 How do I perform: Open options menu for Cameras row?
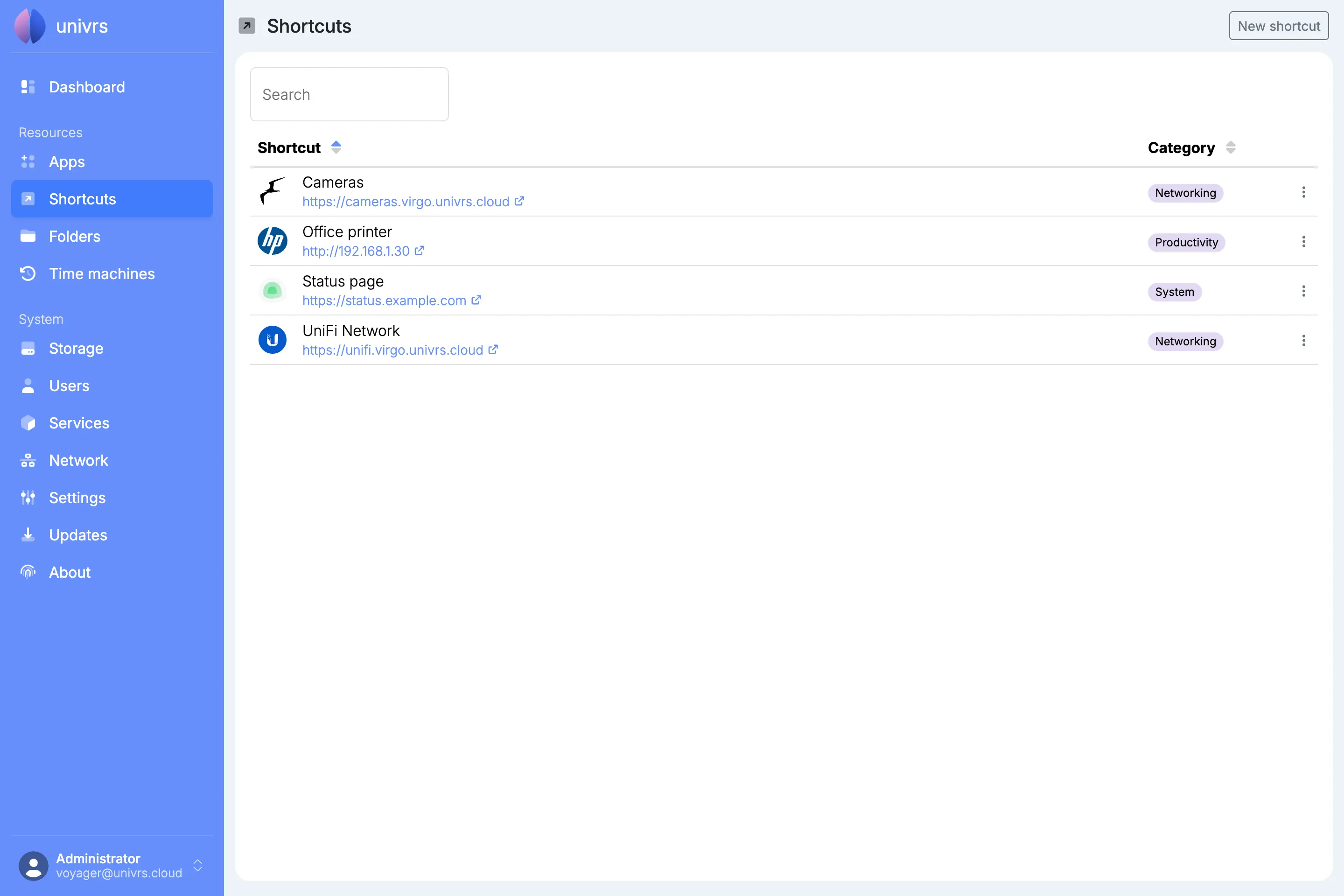click(1303, 192)
